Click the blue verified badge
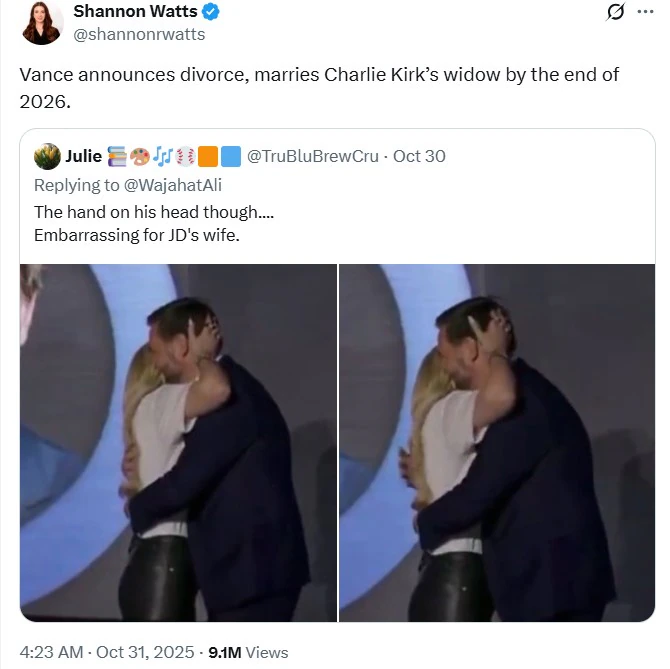 click(x=212, y=12)
